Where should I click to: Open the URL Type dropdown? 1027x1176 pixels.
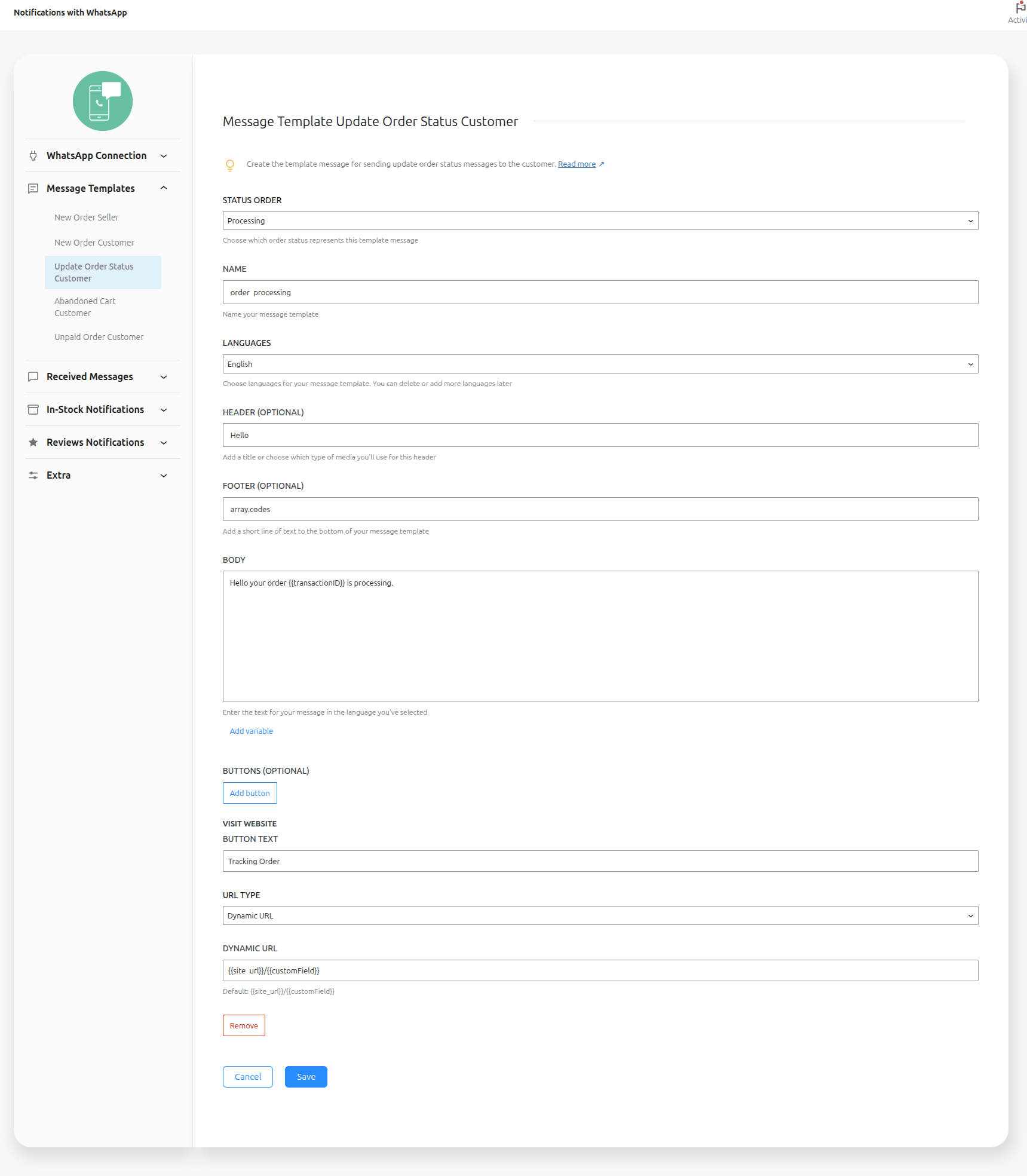point(600,916)
